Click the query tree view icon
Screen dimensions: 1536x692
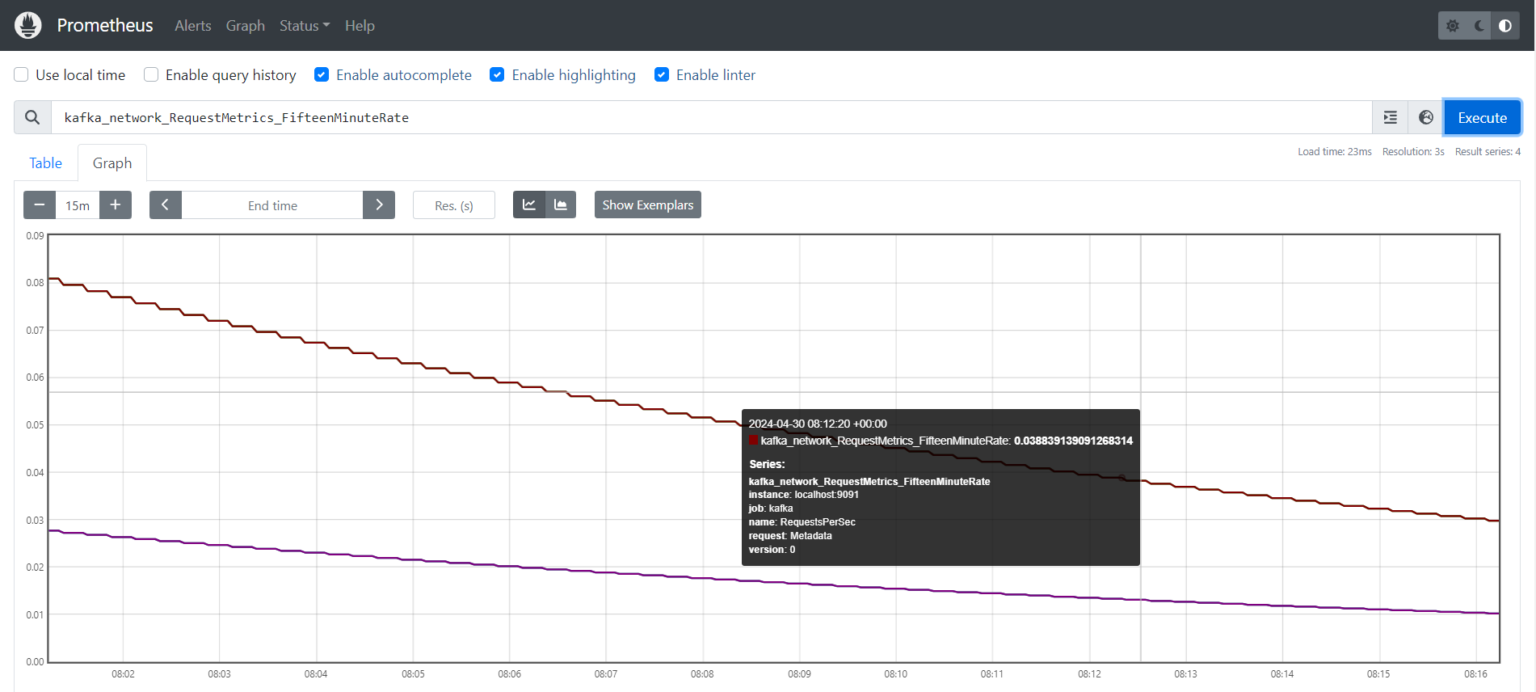pos(1389,117)
